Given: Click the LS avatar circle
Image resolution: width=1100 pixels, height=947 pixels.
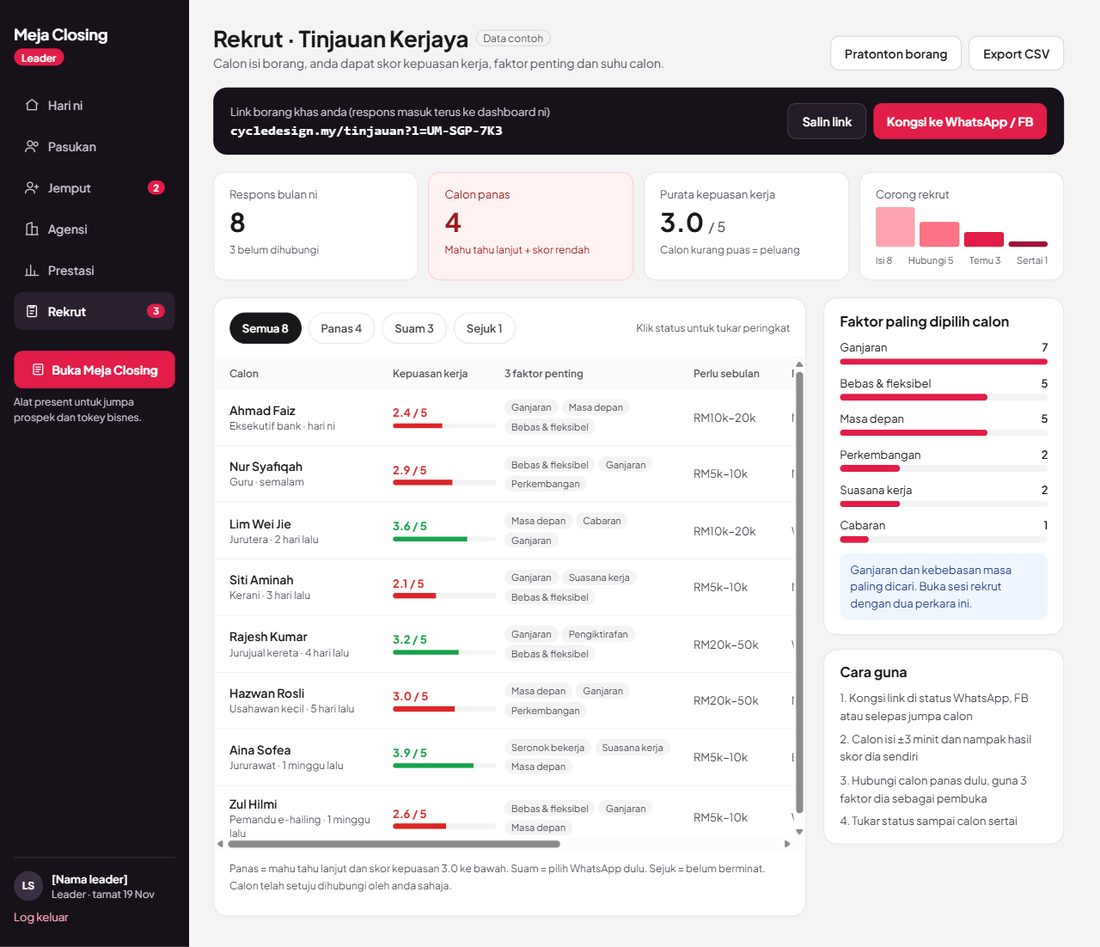Looking at the screenshot, I should pos(28,886).
